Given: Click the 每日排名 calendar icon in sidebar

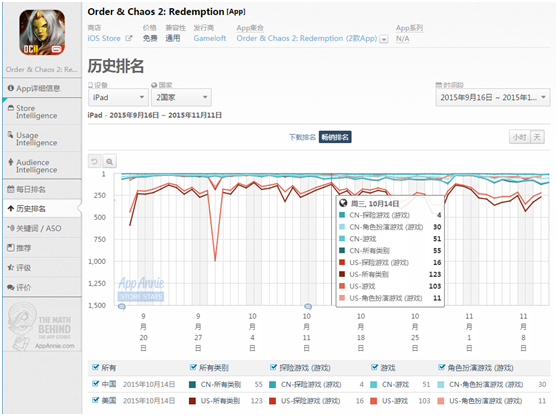Looking at the screenshot, I should pos(11,189).
